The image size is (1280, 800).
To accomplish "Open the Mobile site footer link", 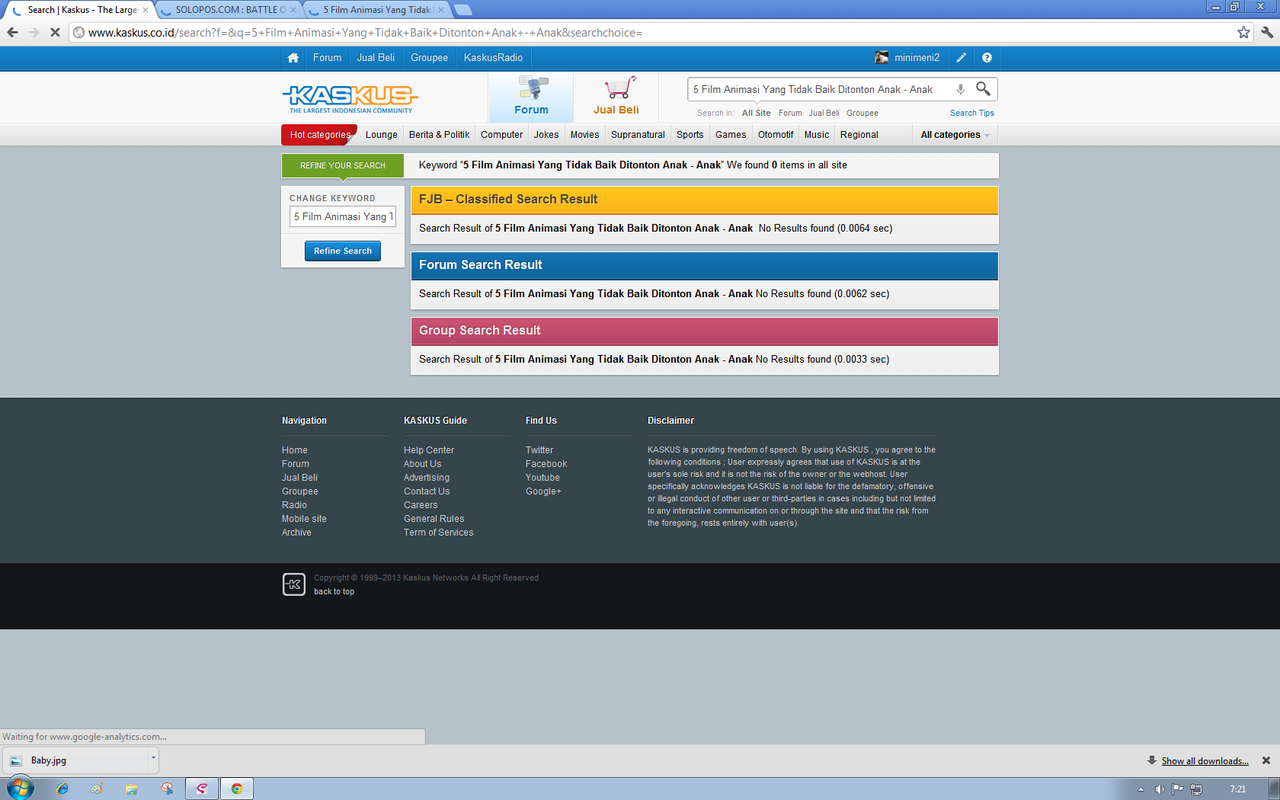I will [x=304, y=519].
